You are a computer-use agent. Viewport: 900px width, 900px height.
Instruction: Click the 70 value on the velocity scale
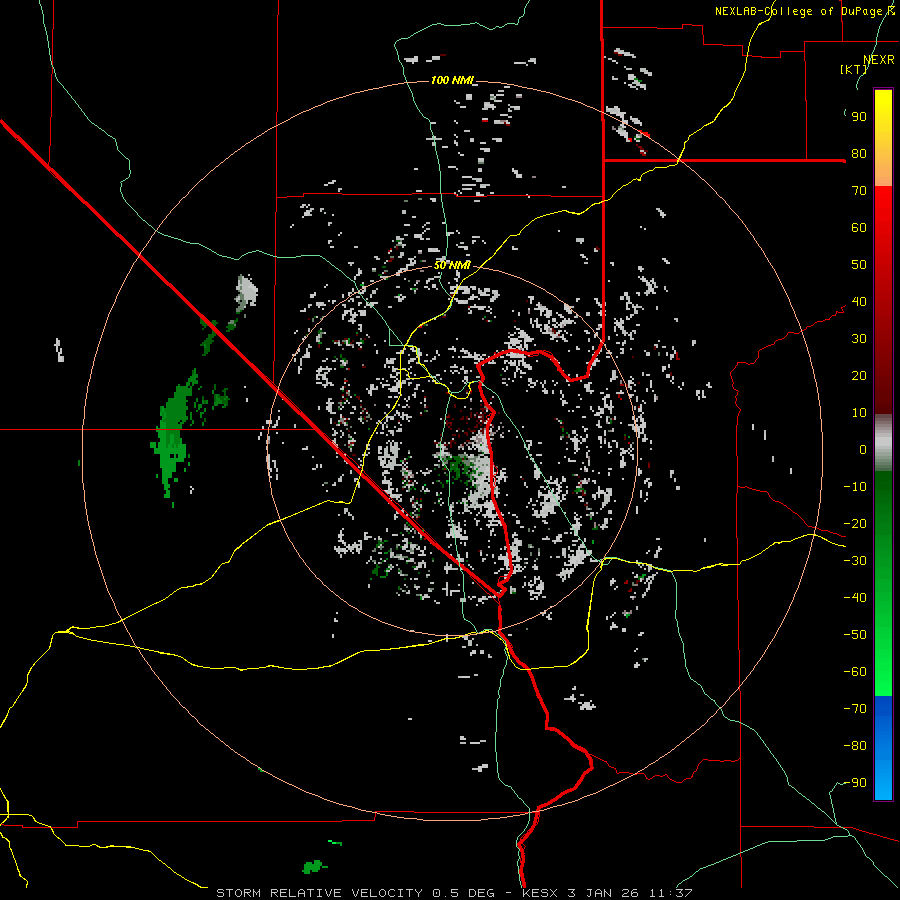point(859,191)
